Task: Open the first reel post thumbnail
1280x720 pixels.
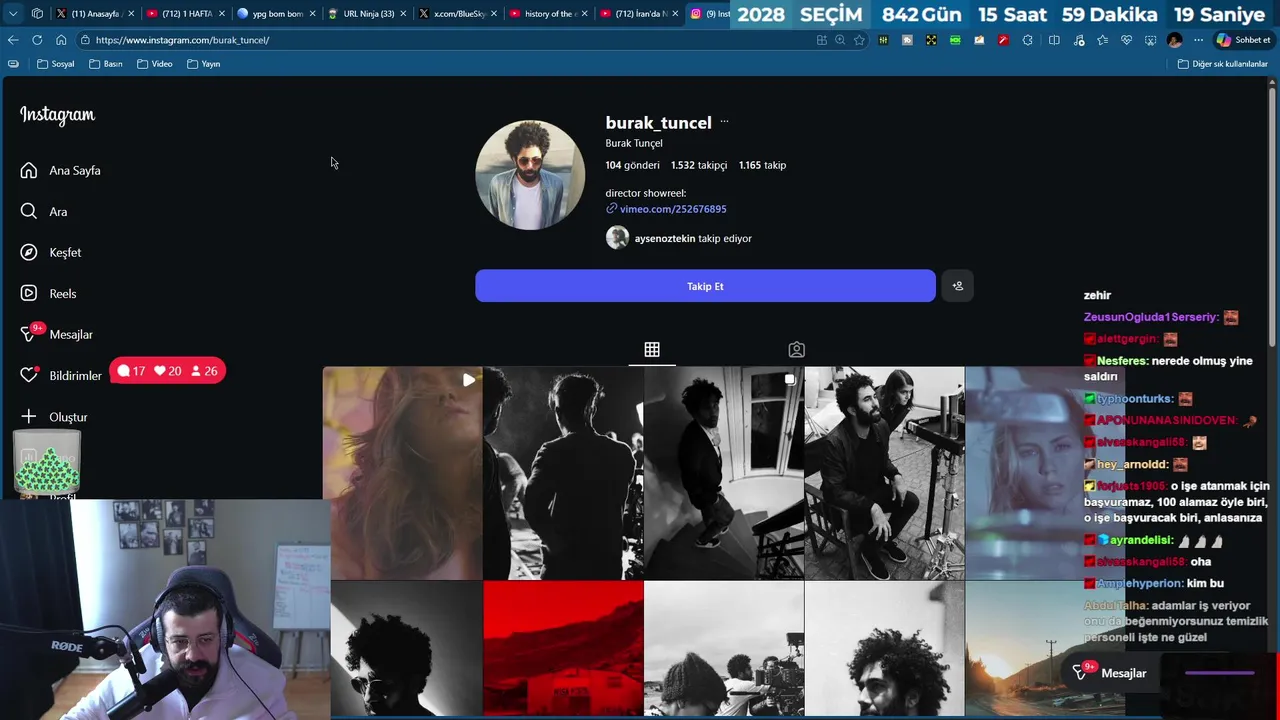Action: coord(402,472)
